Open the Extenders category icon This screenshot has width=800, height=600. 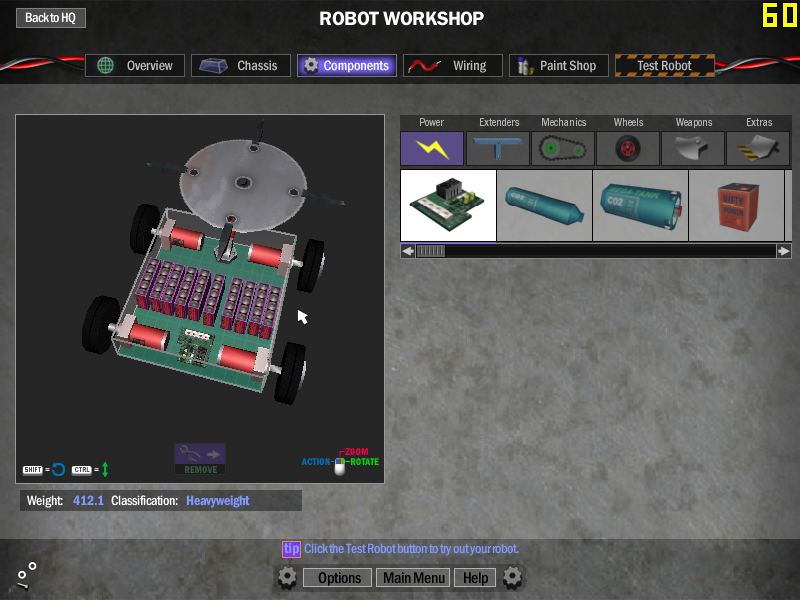coord(498,148)
